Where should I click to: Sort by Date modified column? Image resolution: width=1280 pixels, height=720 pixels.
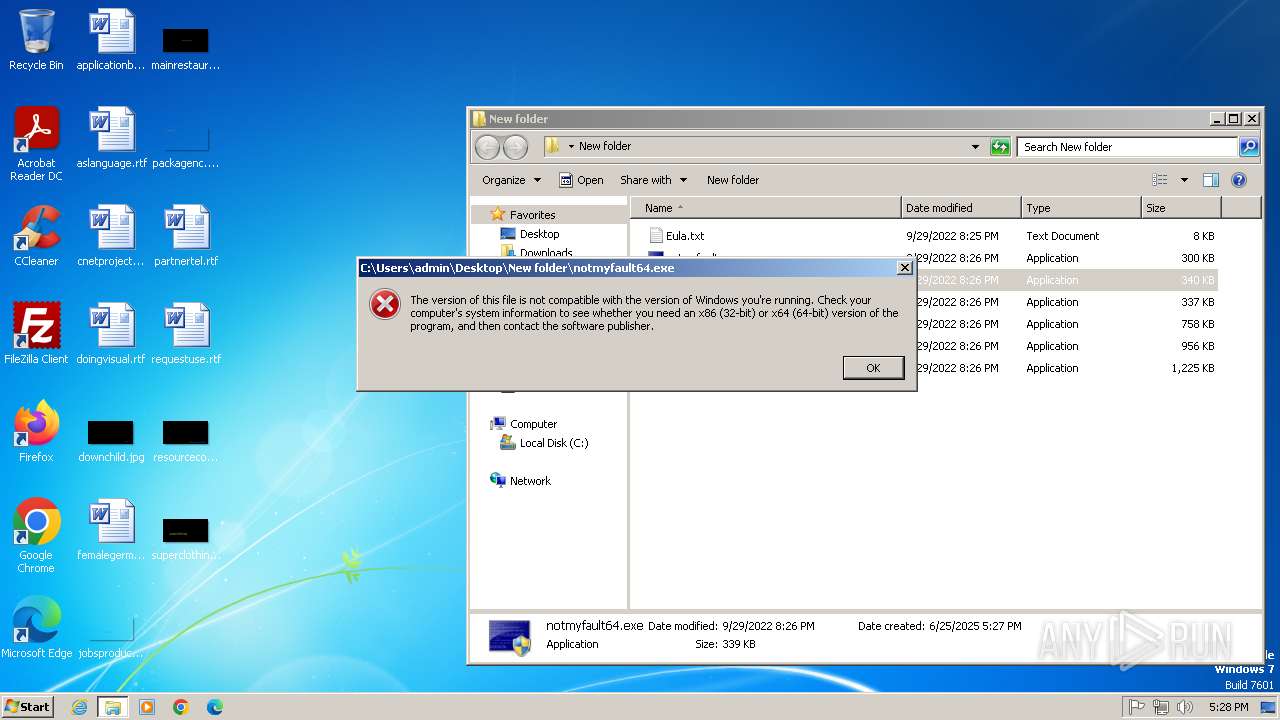[x=961, y=208]
